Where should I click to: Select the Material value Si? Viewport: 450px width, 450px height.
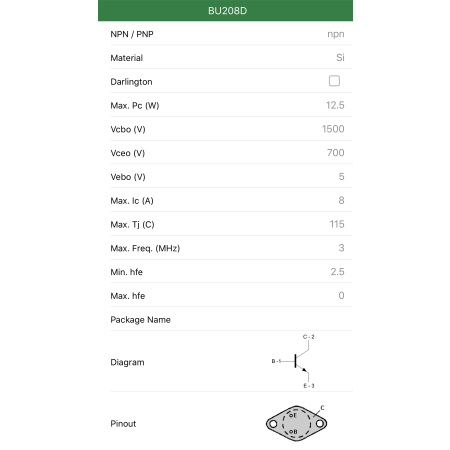(x=340, y=58)
